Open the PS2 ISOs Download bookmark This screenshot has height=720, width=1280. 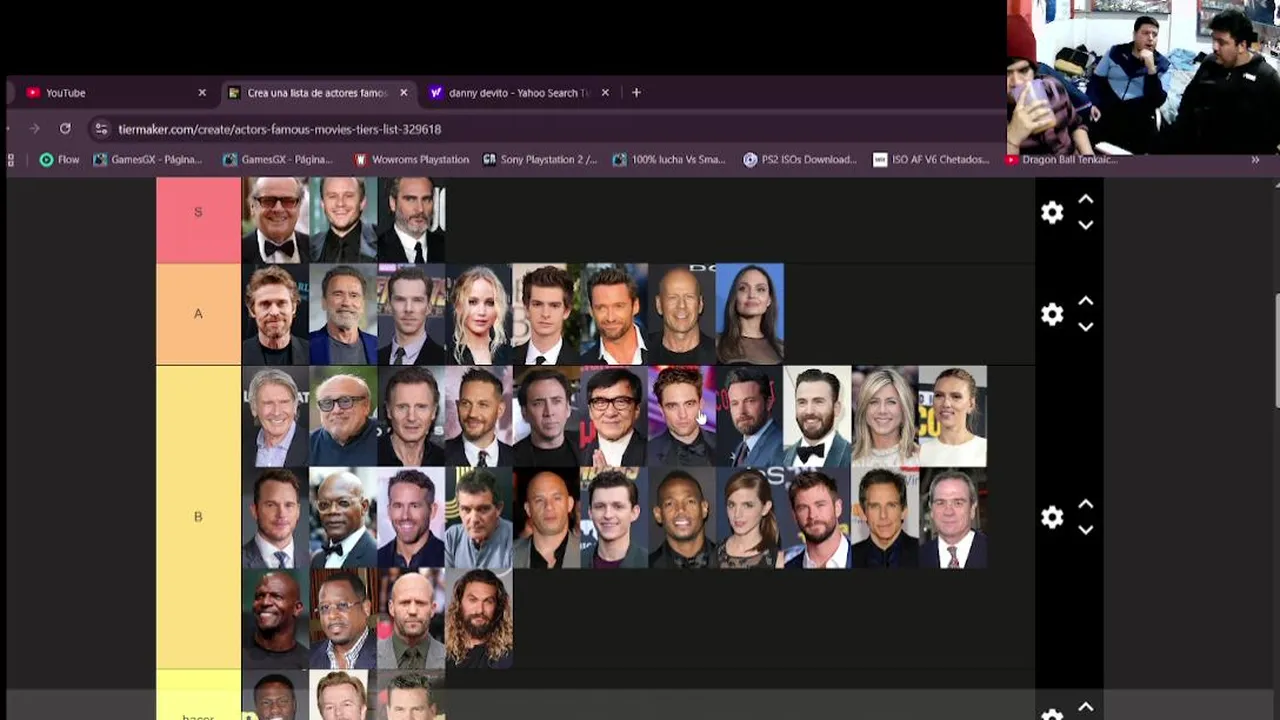coord(800,159)
